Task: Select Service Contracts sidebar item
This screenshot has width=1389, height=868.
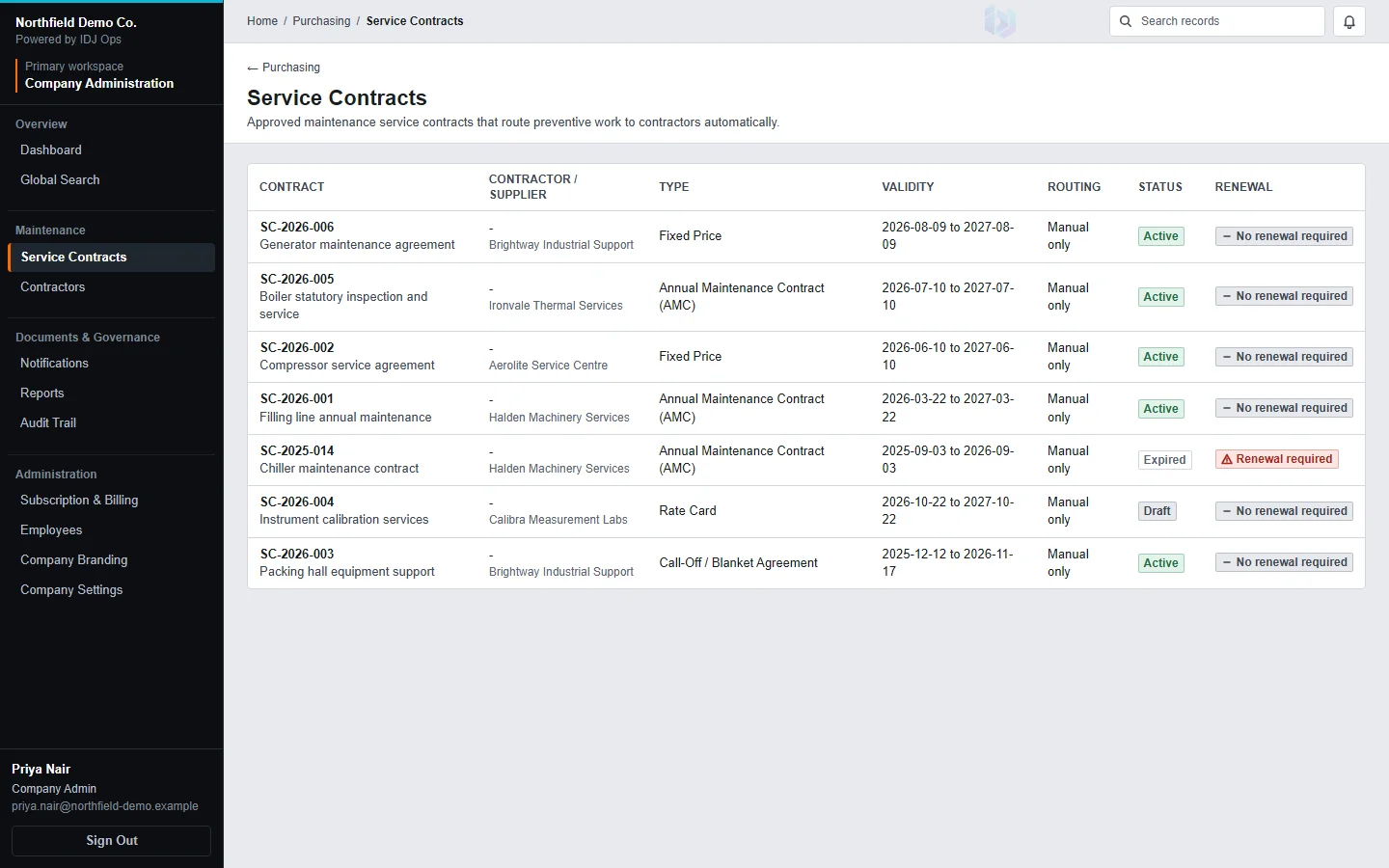Action: 111,258
